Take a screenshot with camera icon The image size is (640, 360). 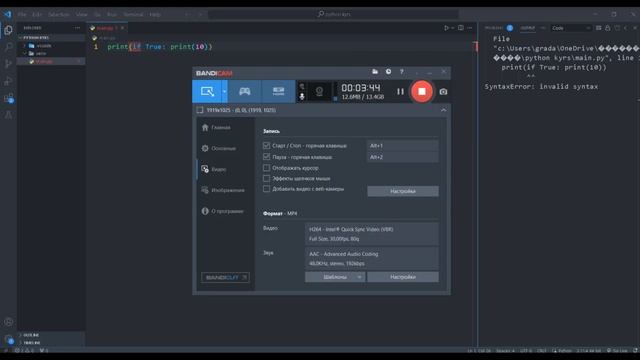click(x=443, y=92)
